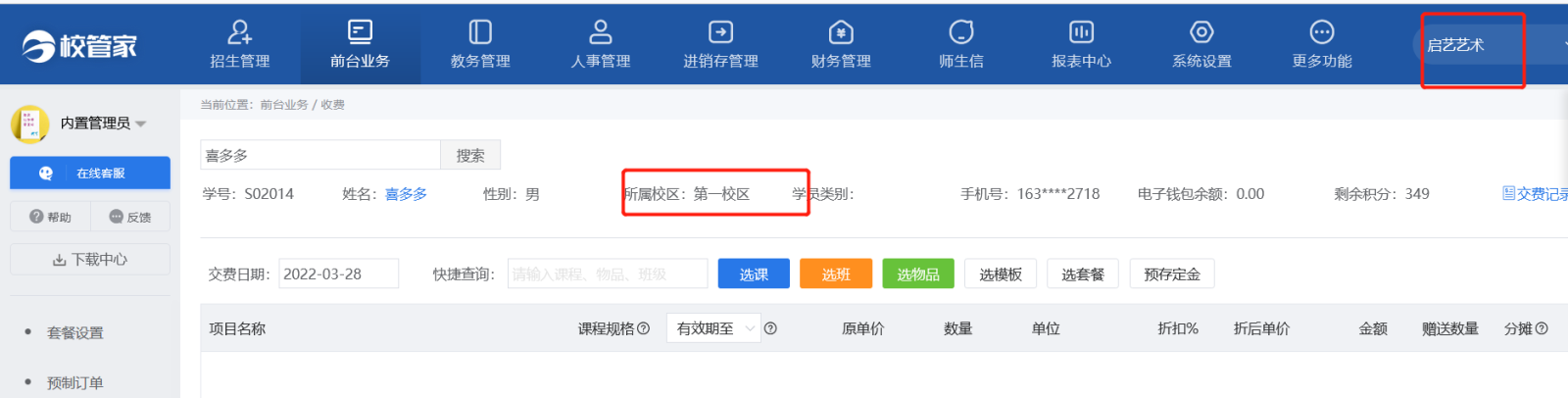Click the 搜索 search button
The image size is (1568, 398).
coord(470,155)
